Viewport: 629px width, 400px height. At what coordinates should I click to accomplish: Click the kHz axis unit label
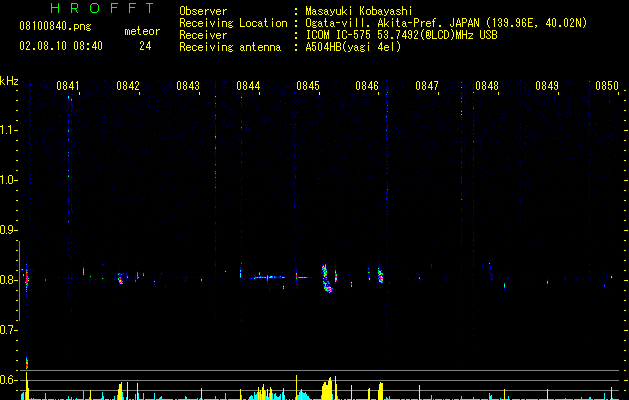click(x=9, y=81)
